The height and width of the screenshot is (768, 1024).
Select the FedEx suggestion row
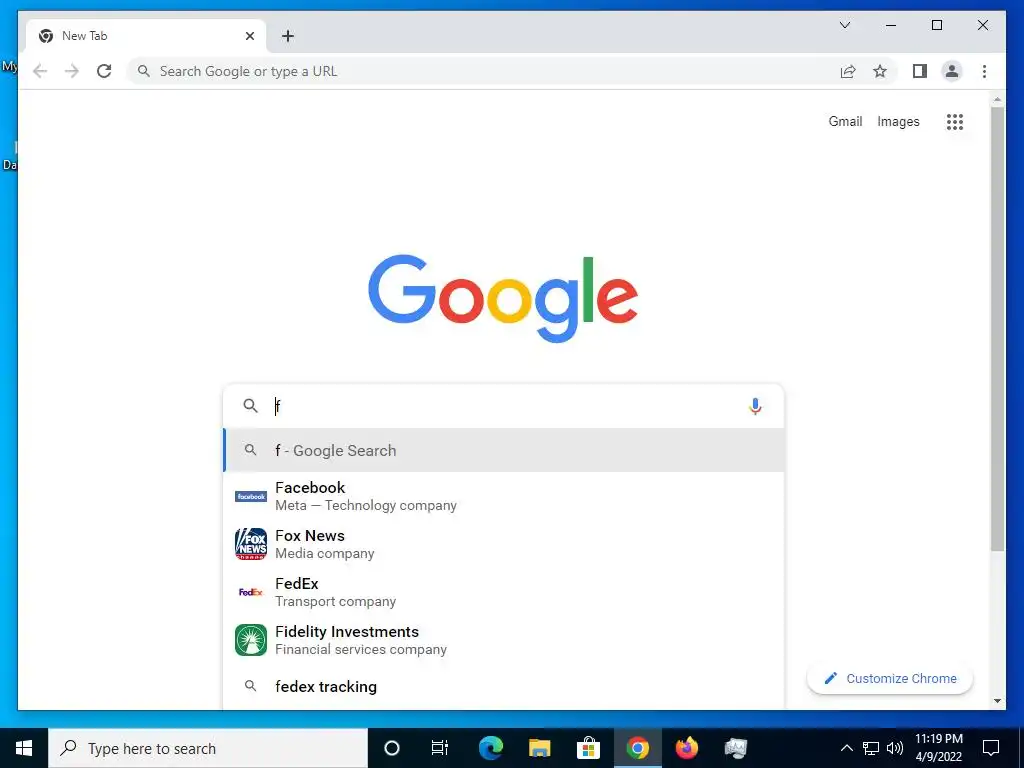(x=504, y=592)
